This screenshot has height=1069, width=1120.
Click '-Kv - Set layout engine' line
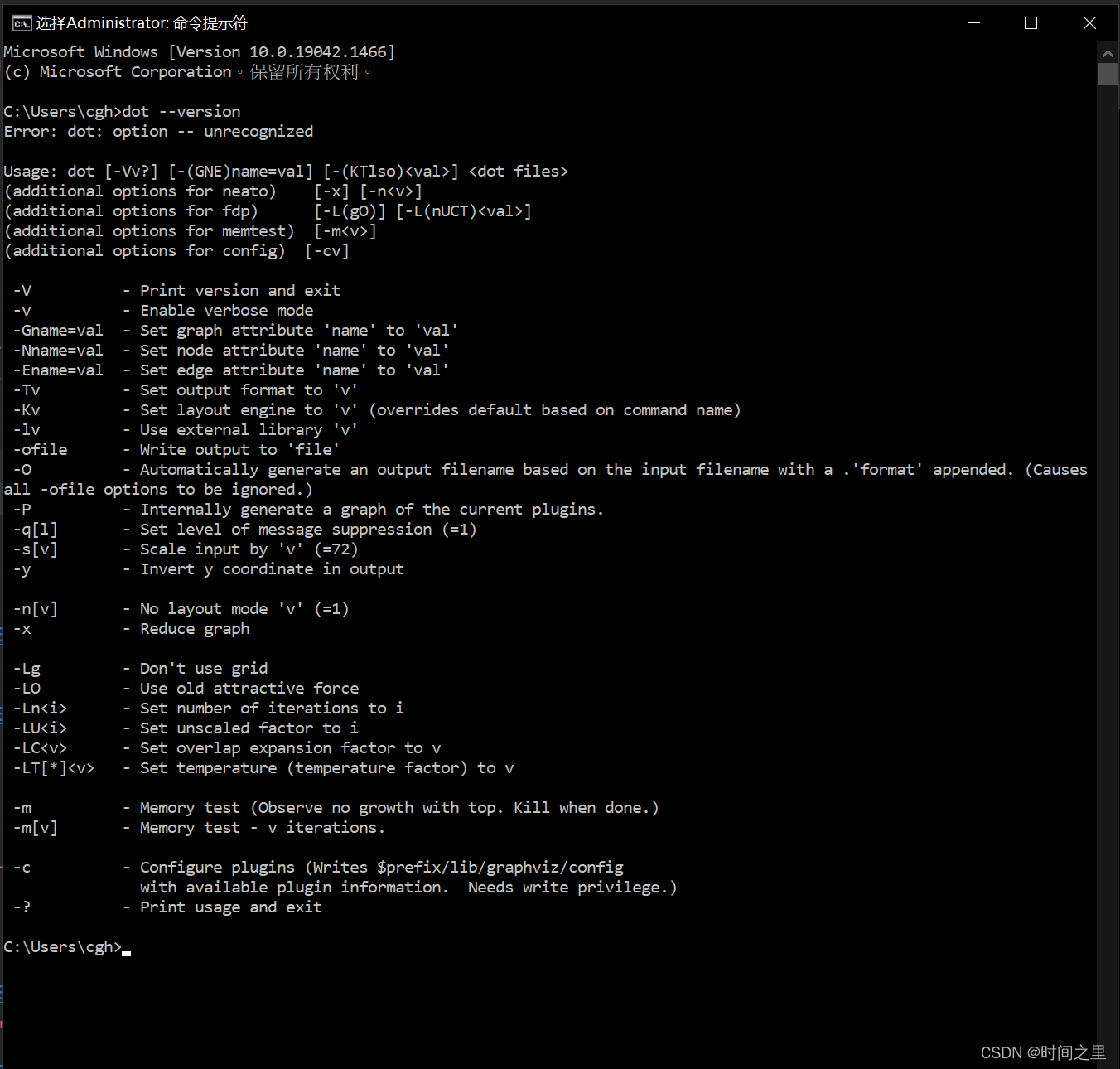tap(377, 410)
